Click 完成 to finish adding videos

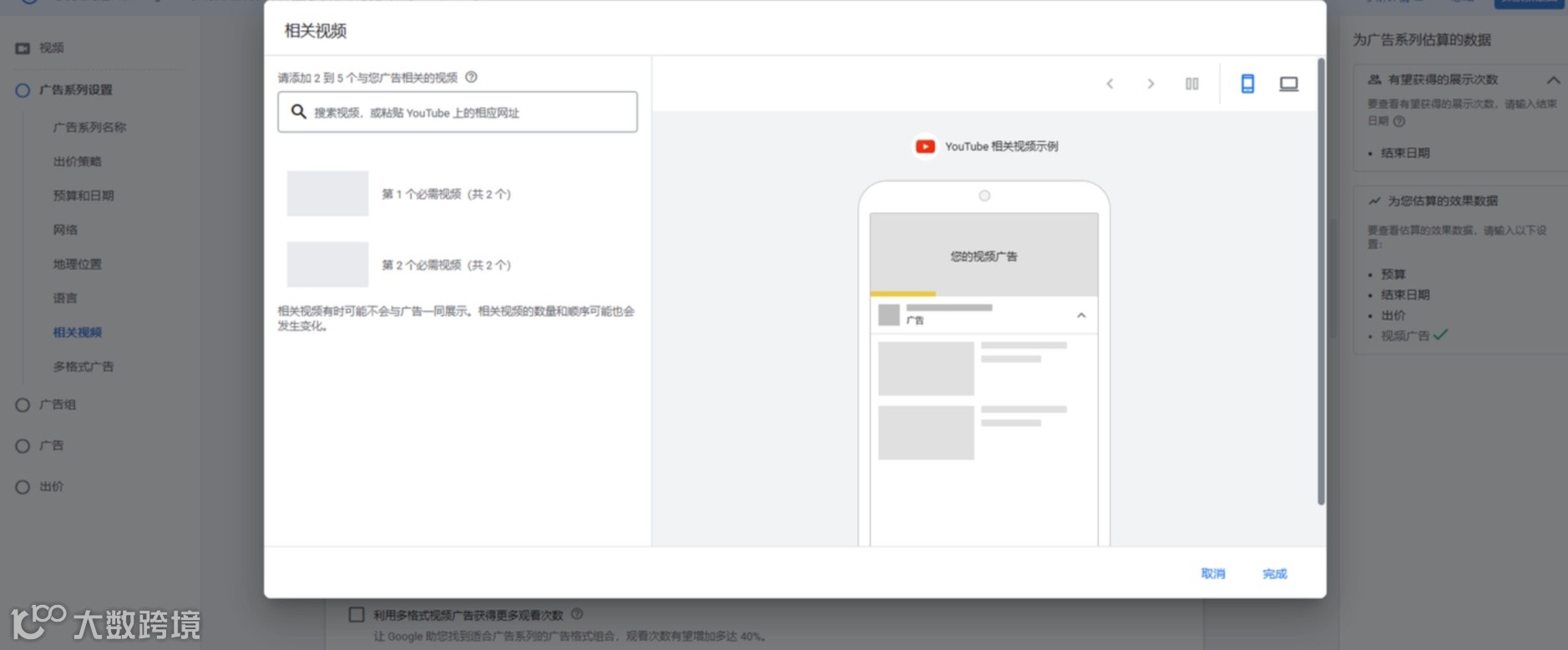coord(1275,573)
